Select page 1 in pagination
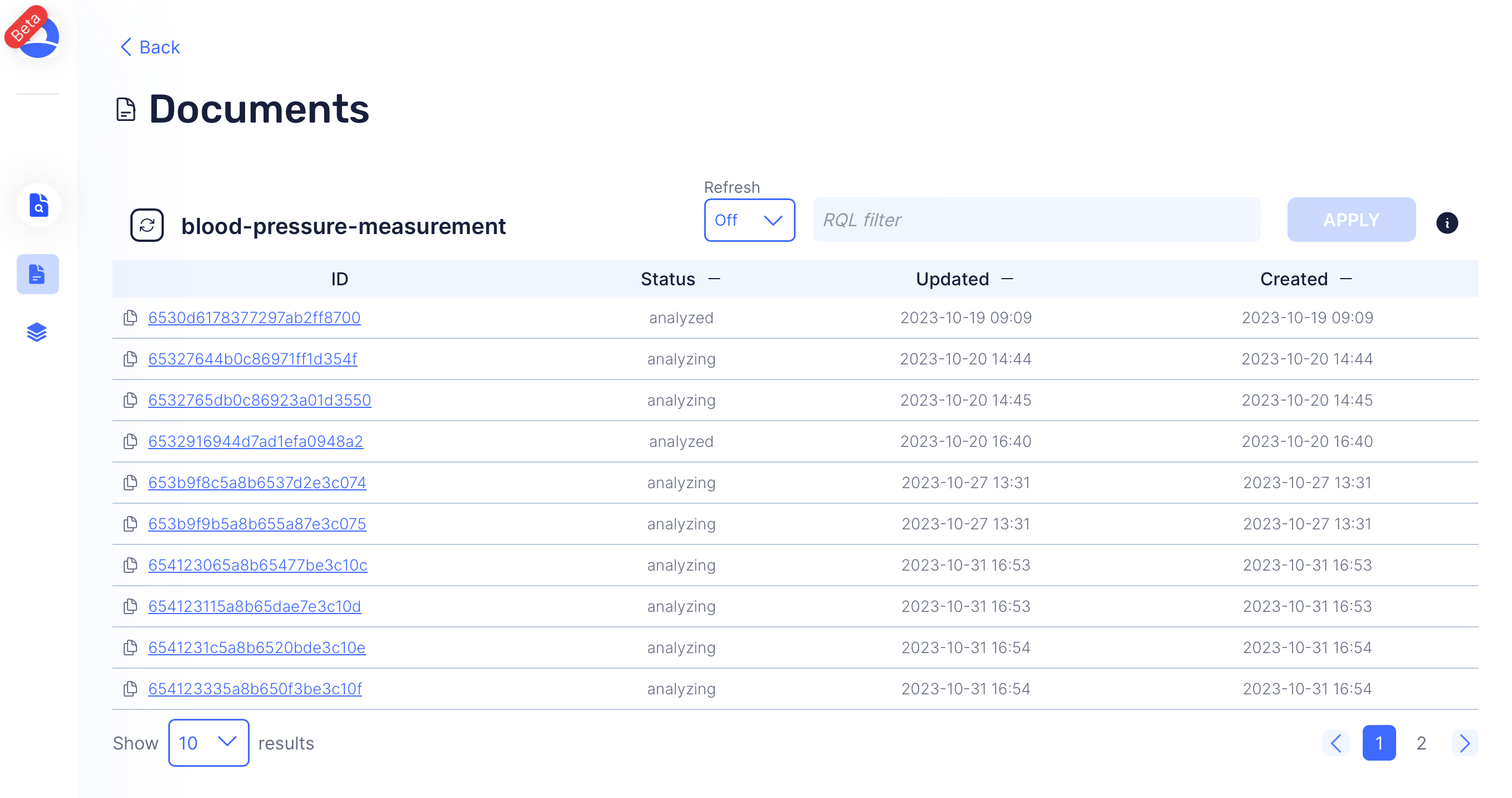This screenshot has width=1512, height=798. coord(1378,743)
